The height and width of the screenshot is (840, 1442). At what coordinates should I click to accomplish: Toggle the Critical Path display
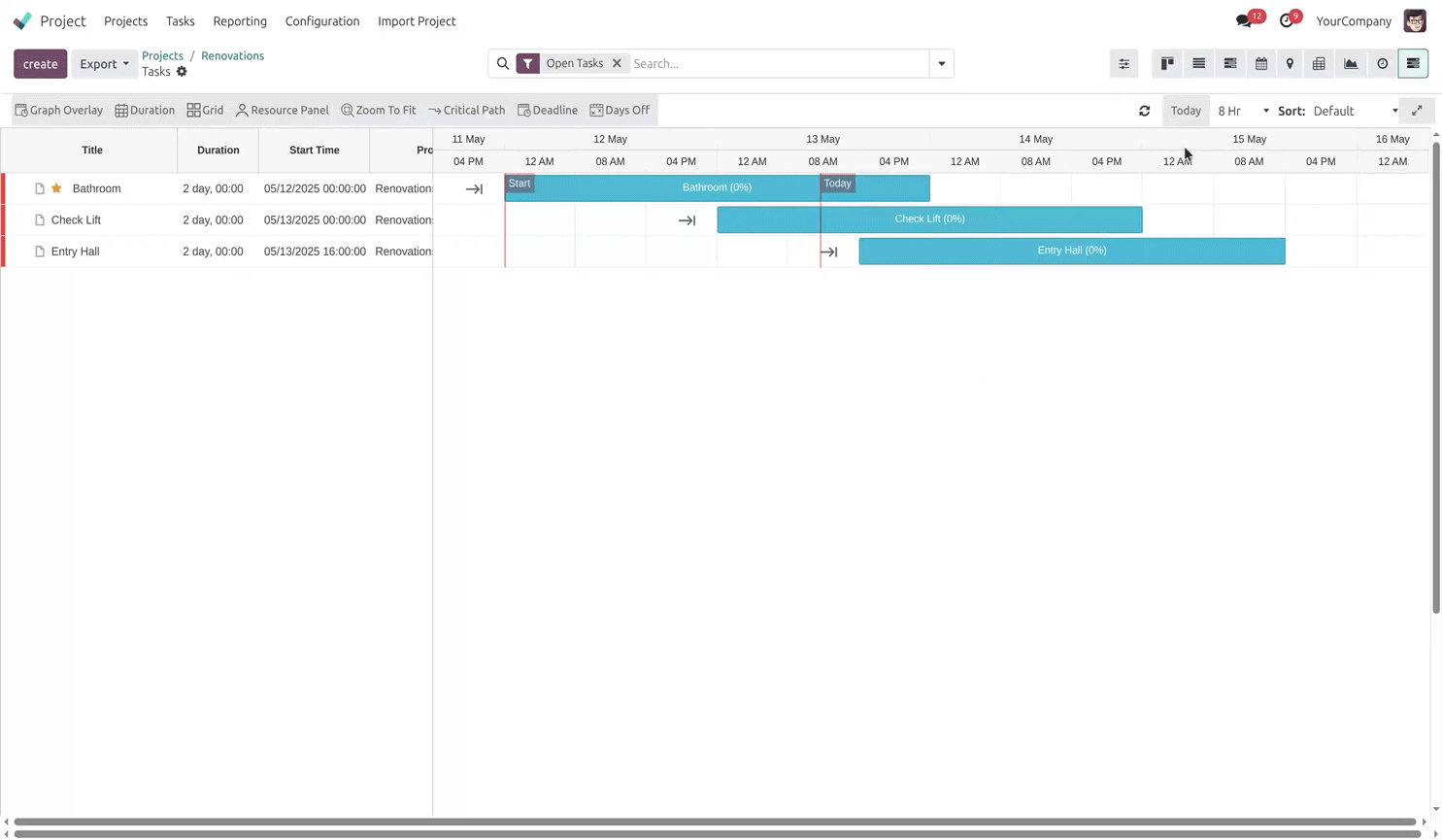[x=467, y=111]
